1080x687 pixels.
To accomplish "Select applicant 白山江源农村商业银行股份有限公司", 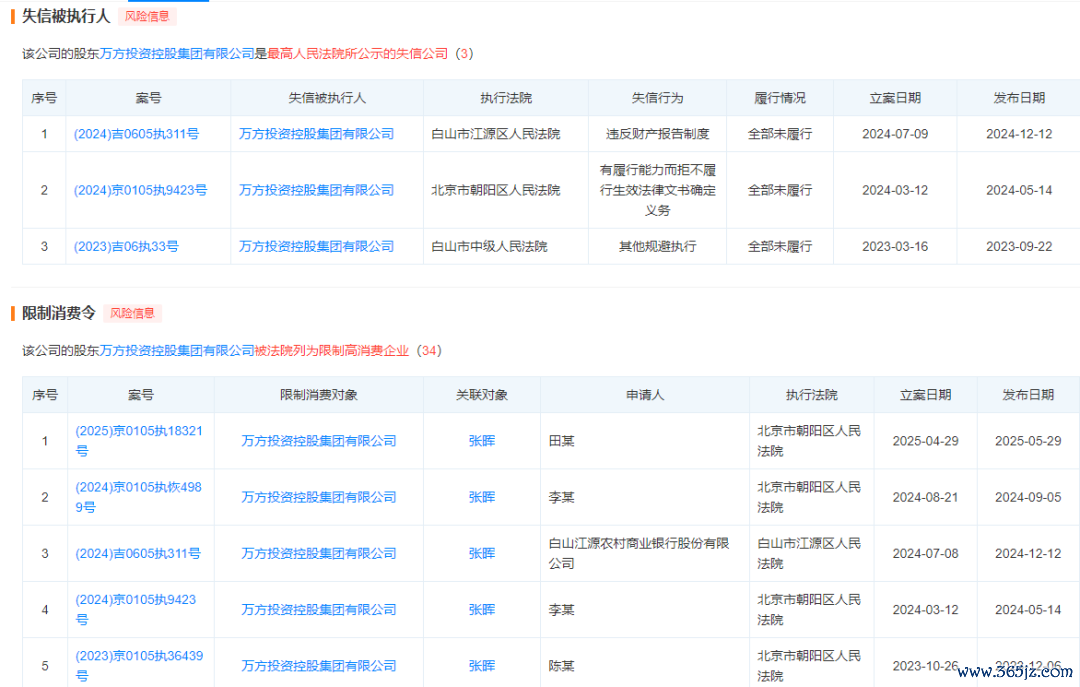I will [638, 553].
